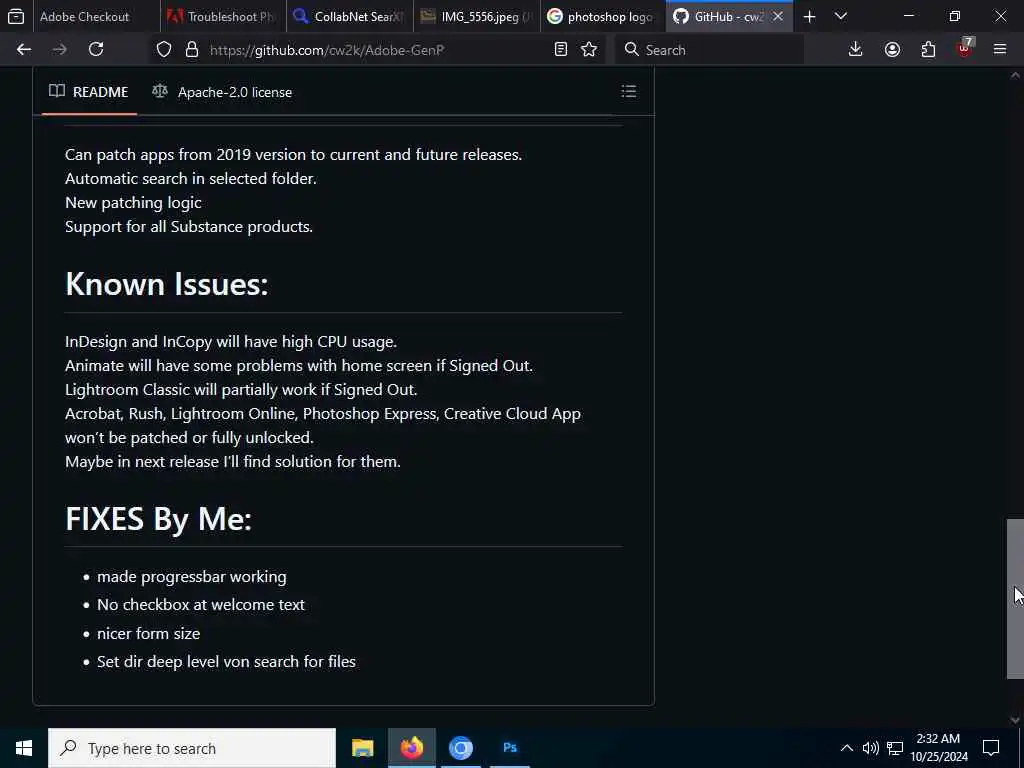Open the uBlock Origin extension icon
The height and width of the screenshot is (768, 1024).
[965, 48]
